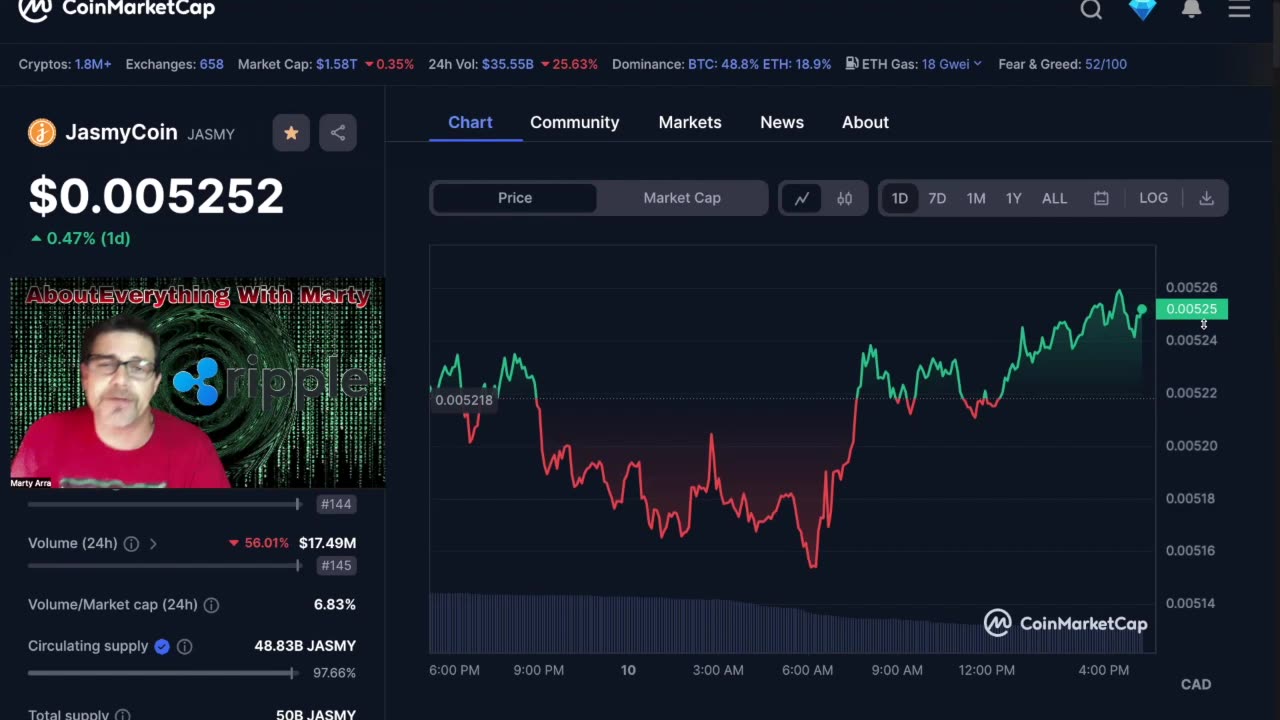The width and height of the screenshot is (1280, 720).
Task: Open the hamburger menu
Action: point(1239,9)
